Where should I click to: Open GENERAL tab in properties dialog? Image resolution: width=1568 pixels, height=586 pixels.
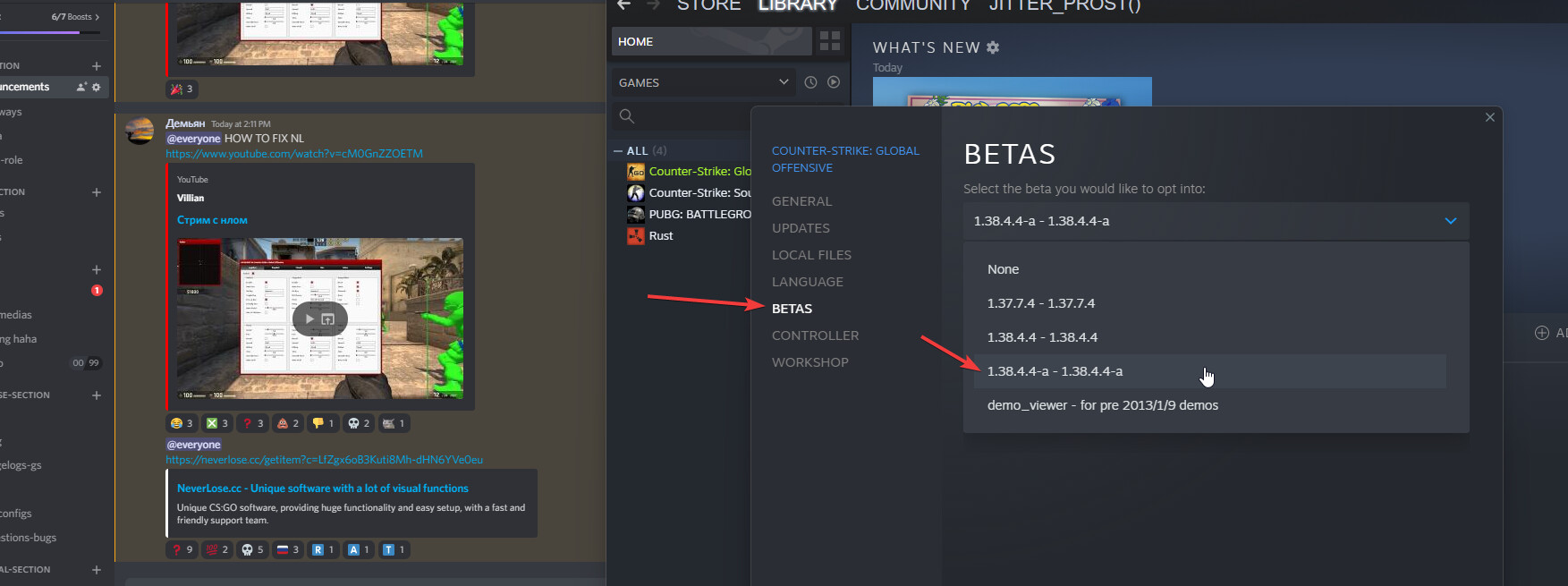tap(802, 201)
